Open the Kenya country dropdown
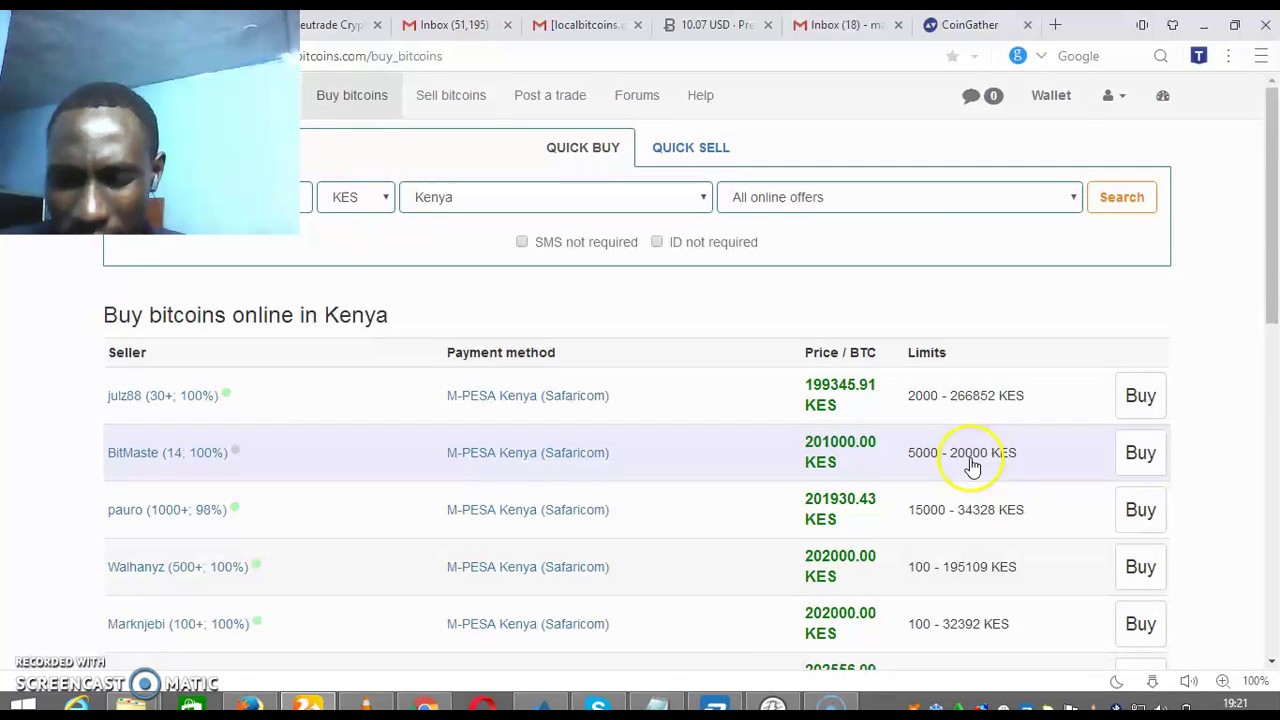1280x720 pixels. point(555,197)
